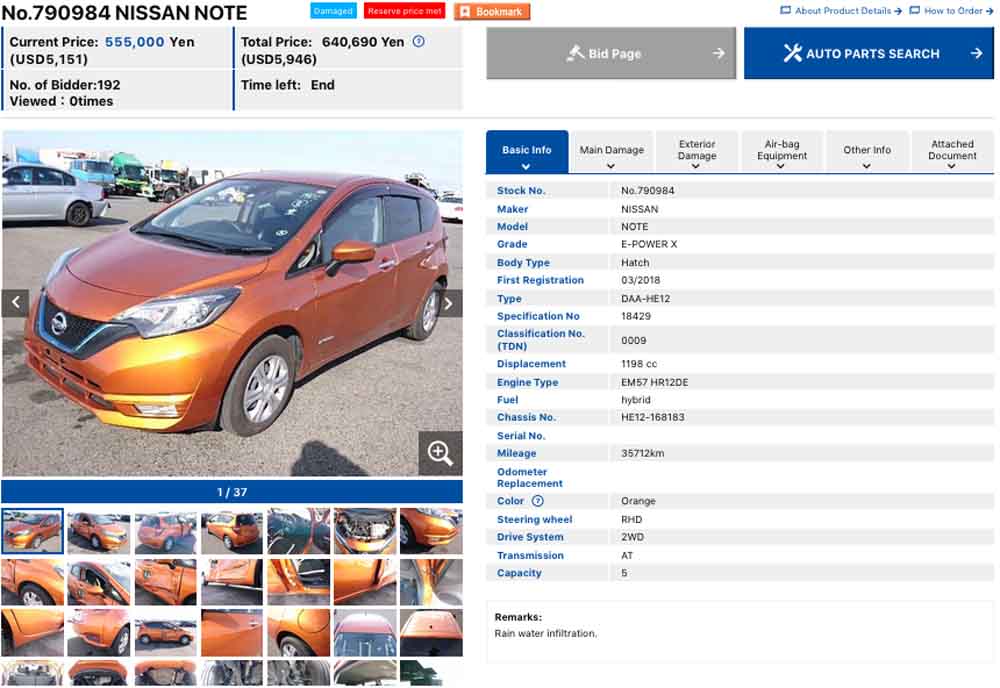Click chevron under Other Info tab
This screenshot has width=1000, height=688.
pyautogui.click(x=867, y=166)
